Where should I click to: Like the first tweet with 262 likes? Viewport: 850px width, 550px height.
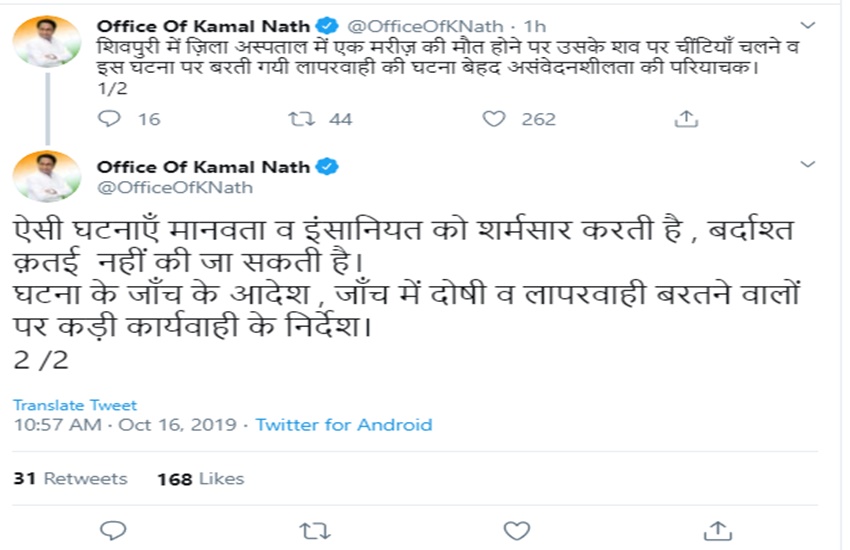(494, 119)
